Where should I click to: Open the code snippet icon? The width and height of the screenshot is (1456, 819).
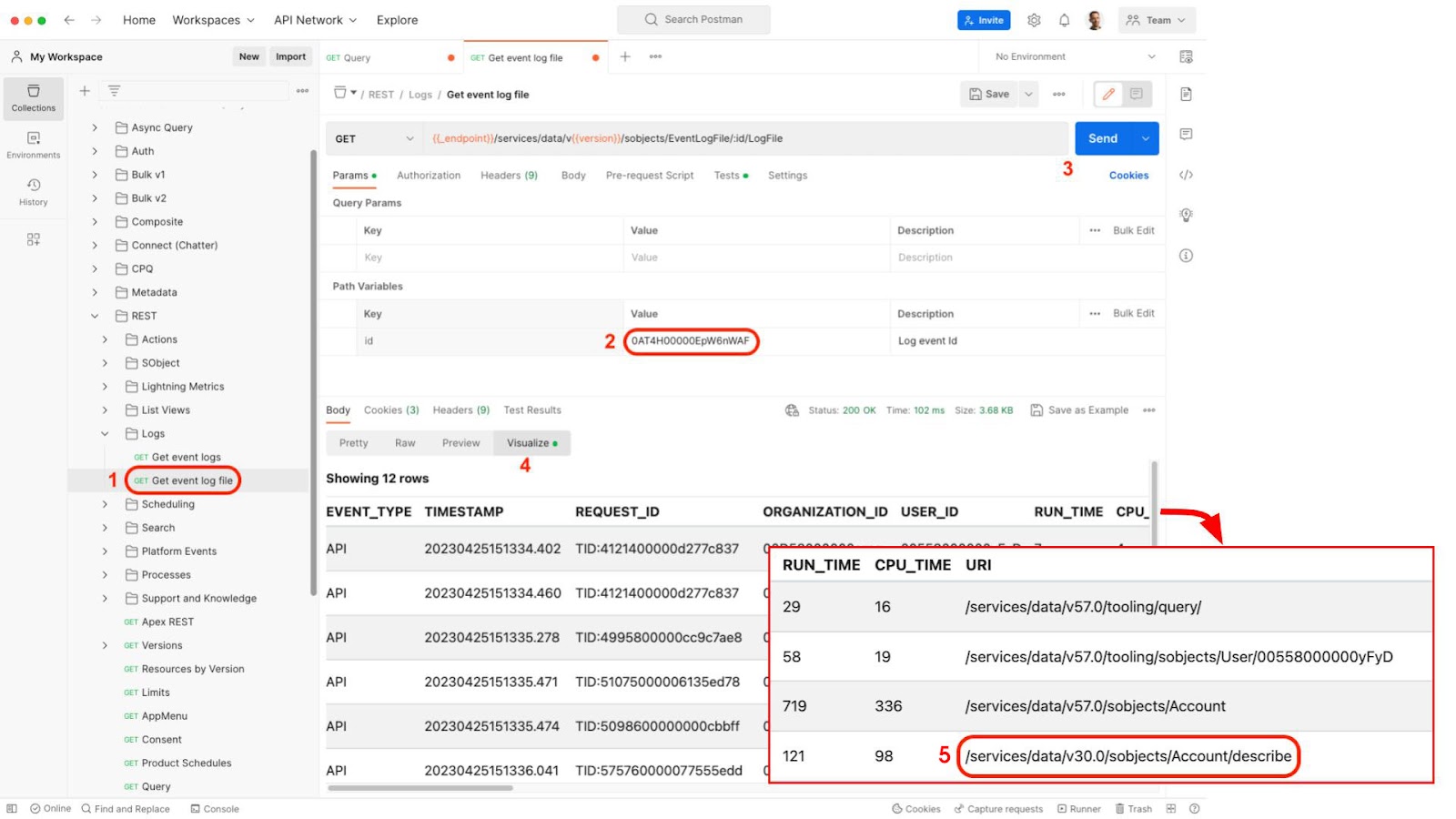coord(1186,175)
